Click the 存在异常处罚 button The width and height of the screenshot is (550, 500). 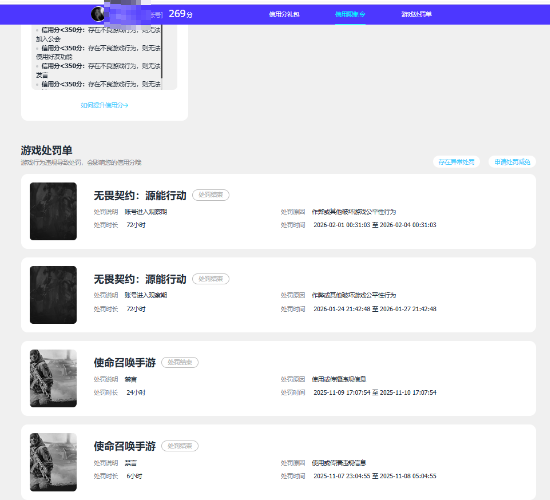456,162
